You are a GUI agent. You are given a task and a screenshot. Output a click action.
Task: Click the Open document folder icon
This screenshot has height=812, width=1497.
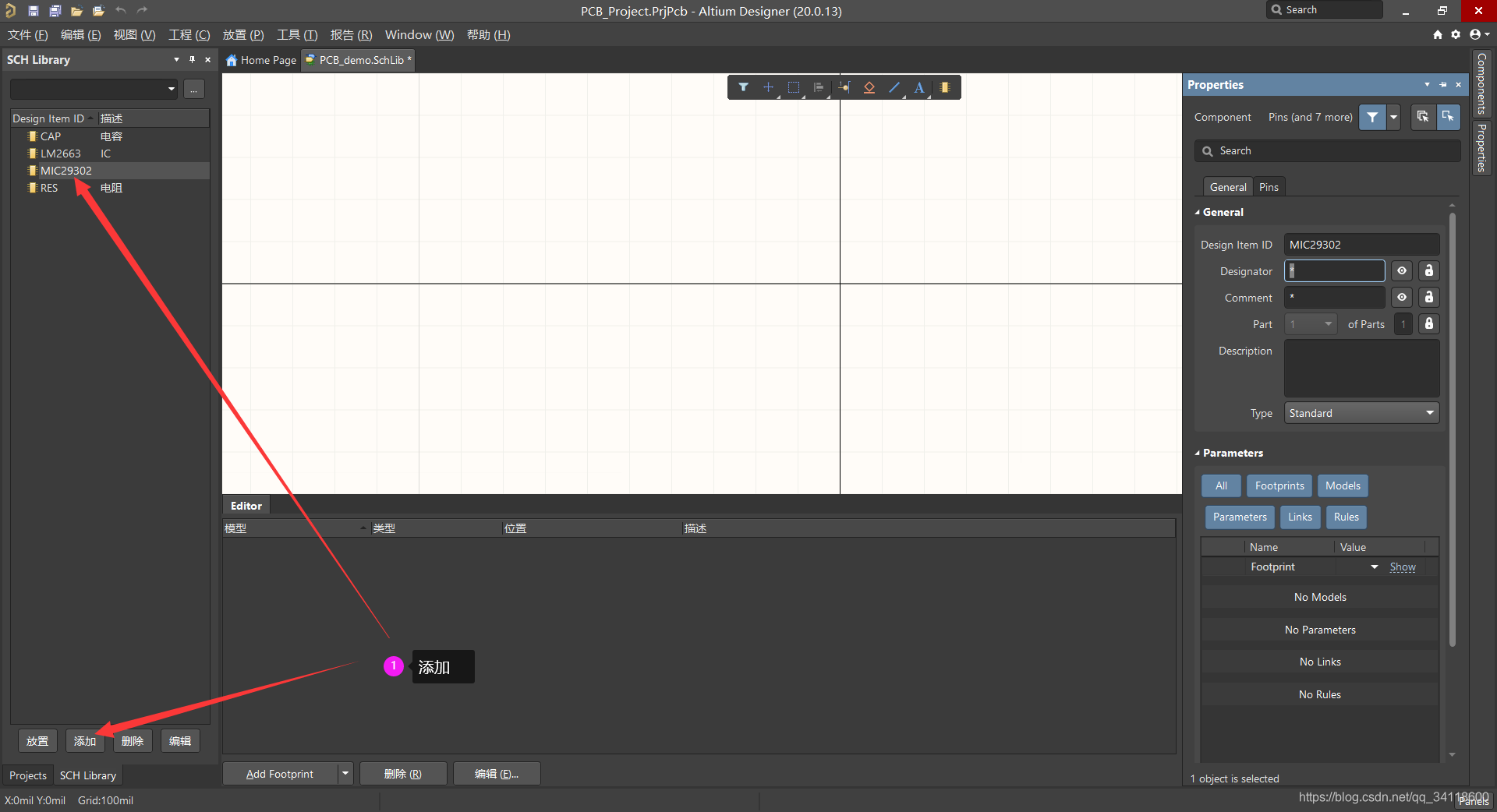(x=76, y=11)
